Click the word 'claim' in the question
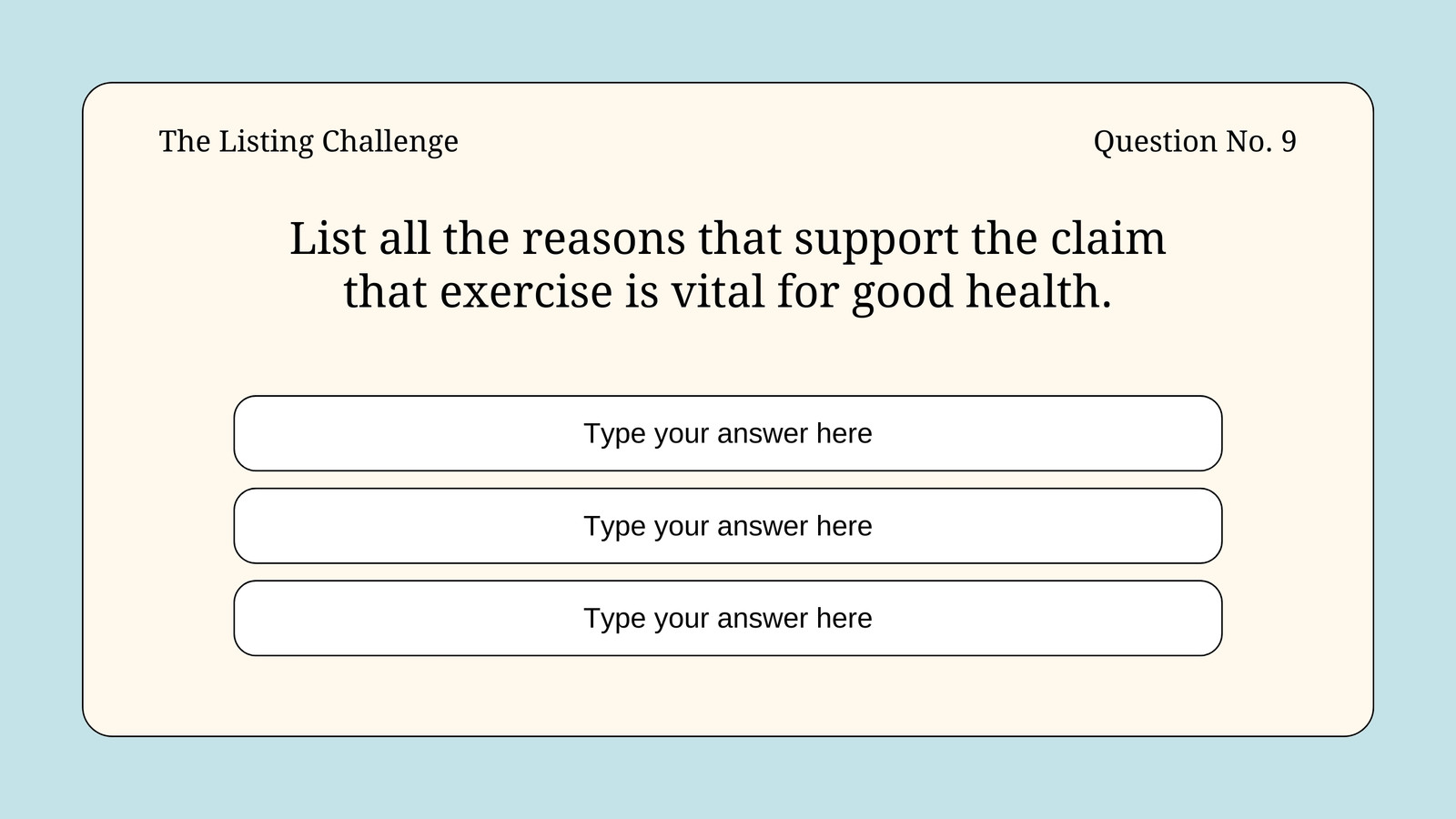The width and height of the screenshot is (1456, 819). 1107,238
